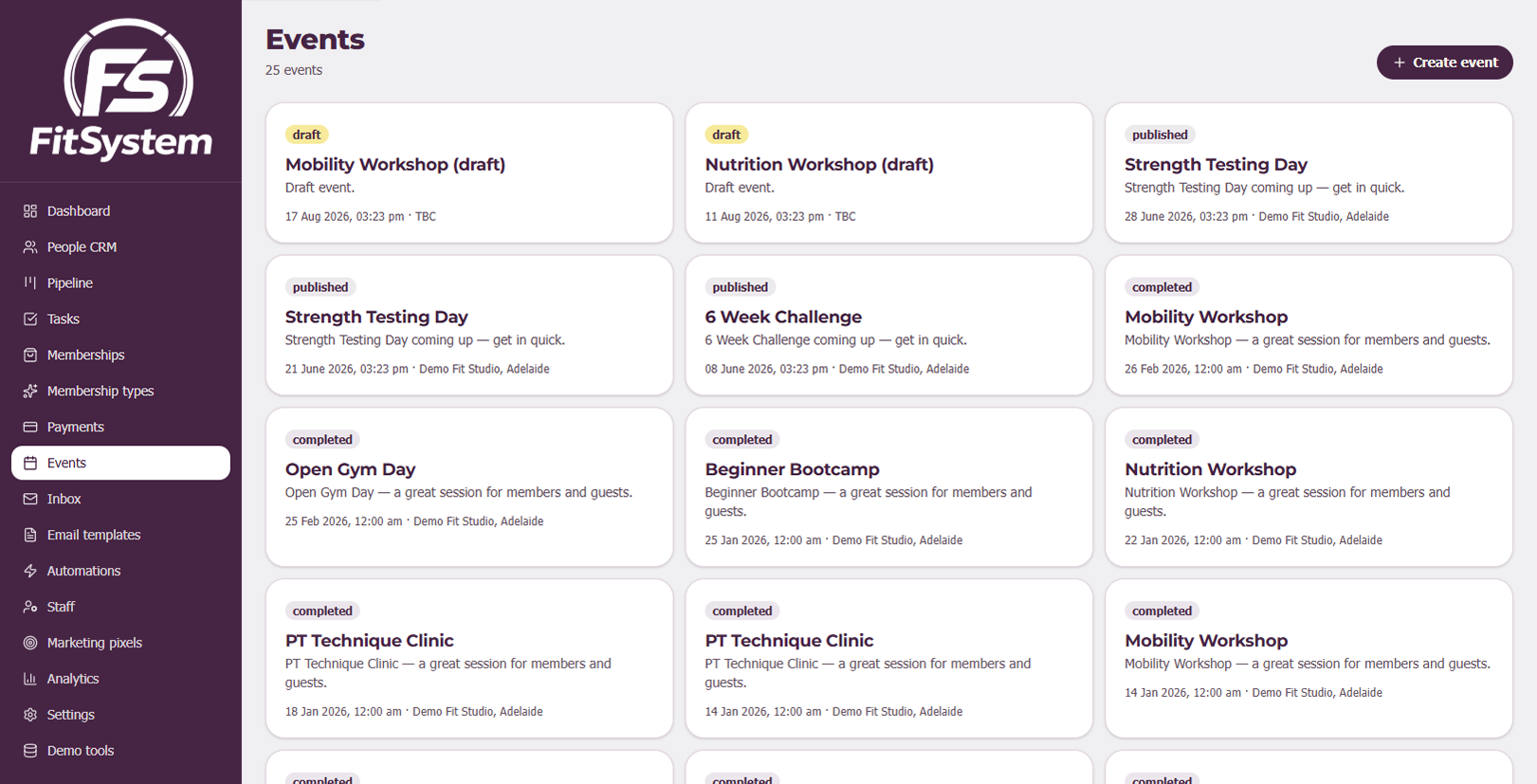The width and height of the screenshot is (1537, 784).
Task: Click the Email templates document icon
Action: pos(30,535)
